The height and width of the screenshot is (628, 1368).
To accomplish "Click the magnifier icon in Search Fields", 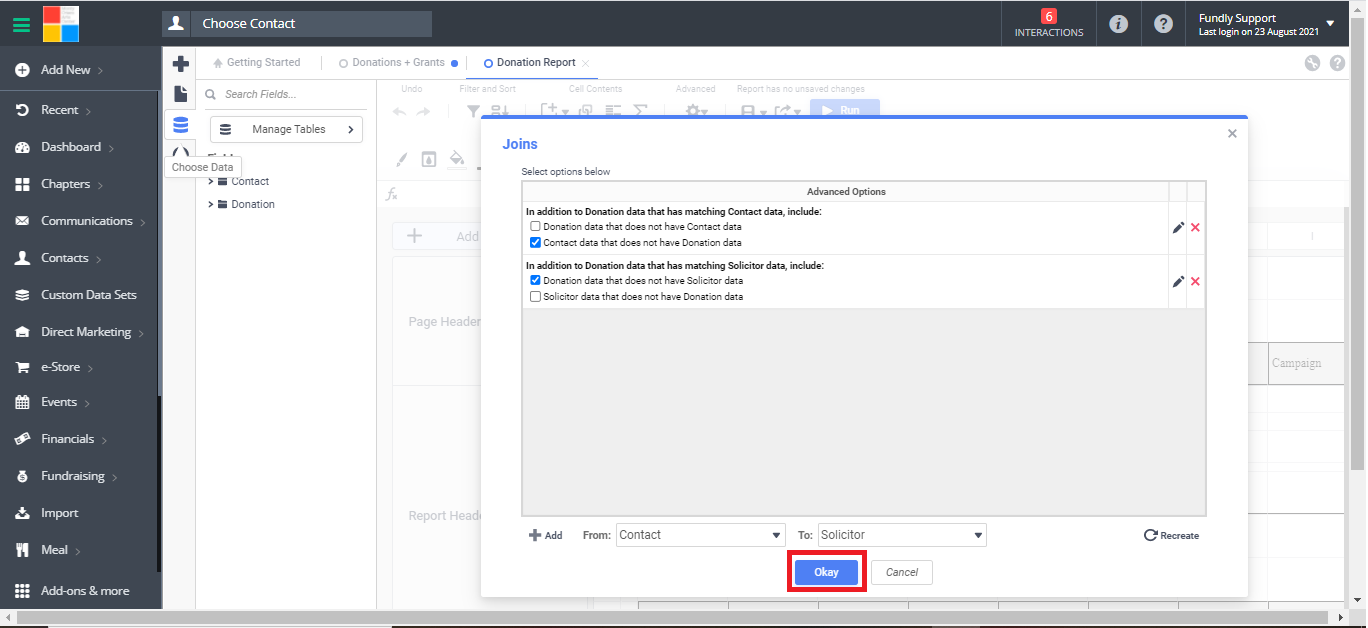I will tap(211, 94).
